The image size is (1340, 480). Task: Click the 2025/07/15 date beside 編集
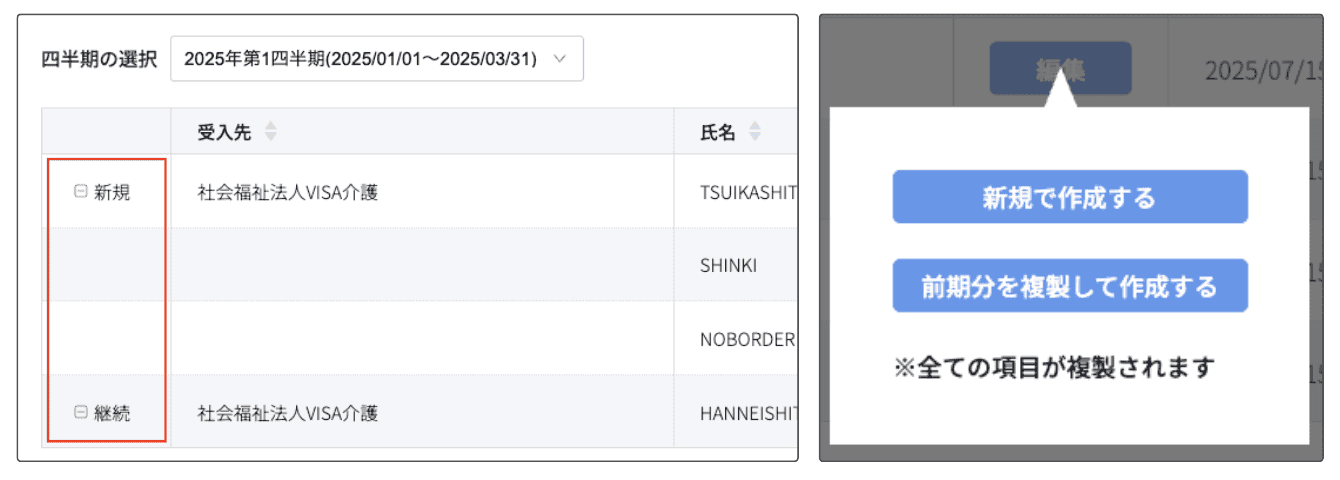(x=1262, y=70)
